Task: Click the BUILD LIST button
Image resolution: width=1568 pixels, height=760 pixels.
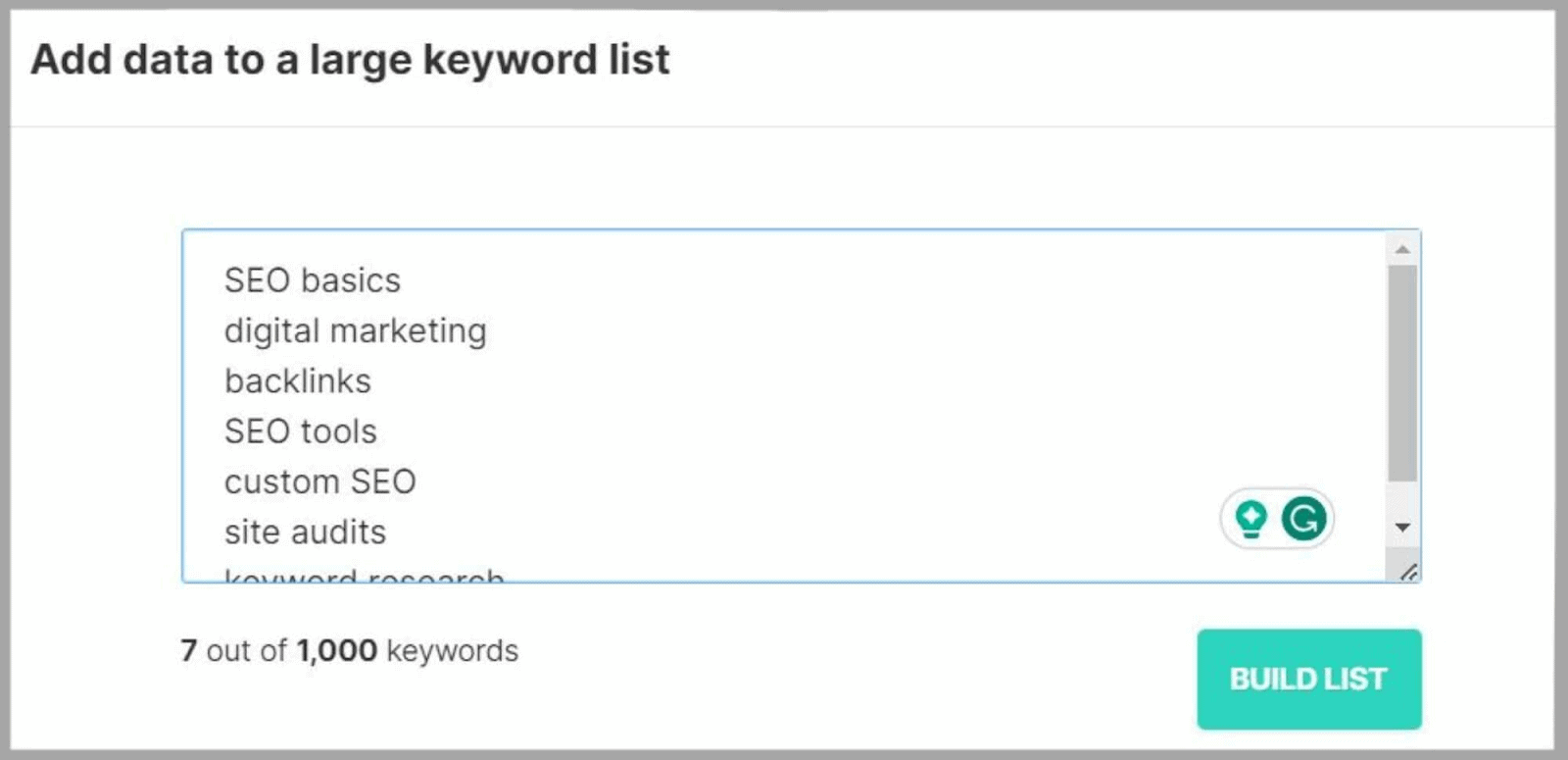Action: click(1308, 679)
